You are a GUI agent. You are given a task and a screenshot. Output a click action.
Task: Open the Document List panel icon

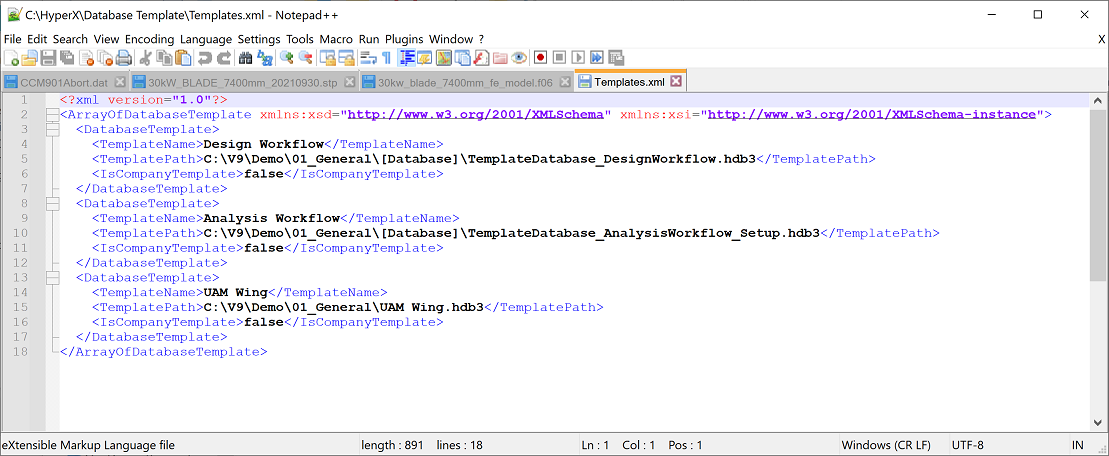pos(463,57)
